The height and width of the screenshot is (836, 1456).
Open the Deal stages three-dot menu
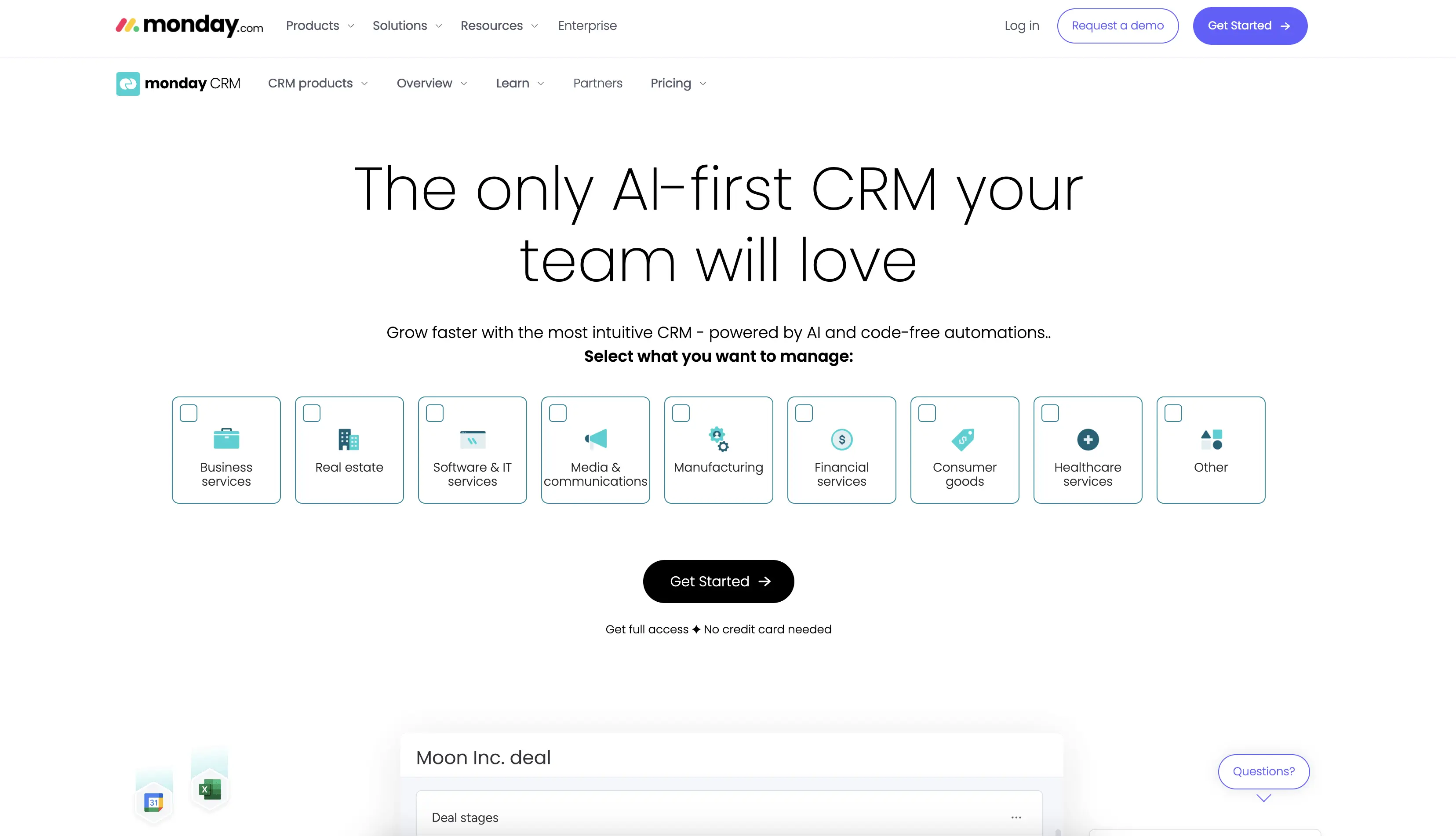[x=1016, y=817]
